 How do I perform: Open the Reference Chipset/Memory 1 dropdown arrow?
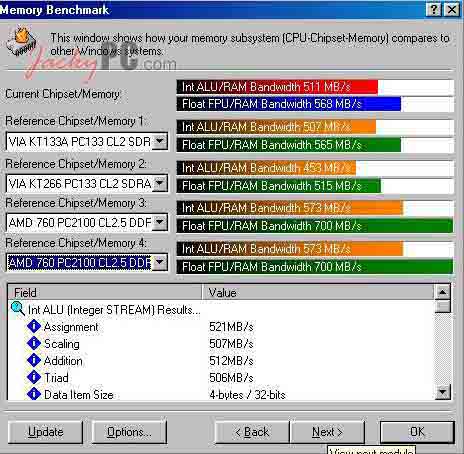[160, 141]
